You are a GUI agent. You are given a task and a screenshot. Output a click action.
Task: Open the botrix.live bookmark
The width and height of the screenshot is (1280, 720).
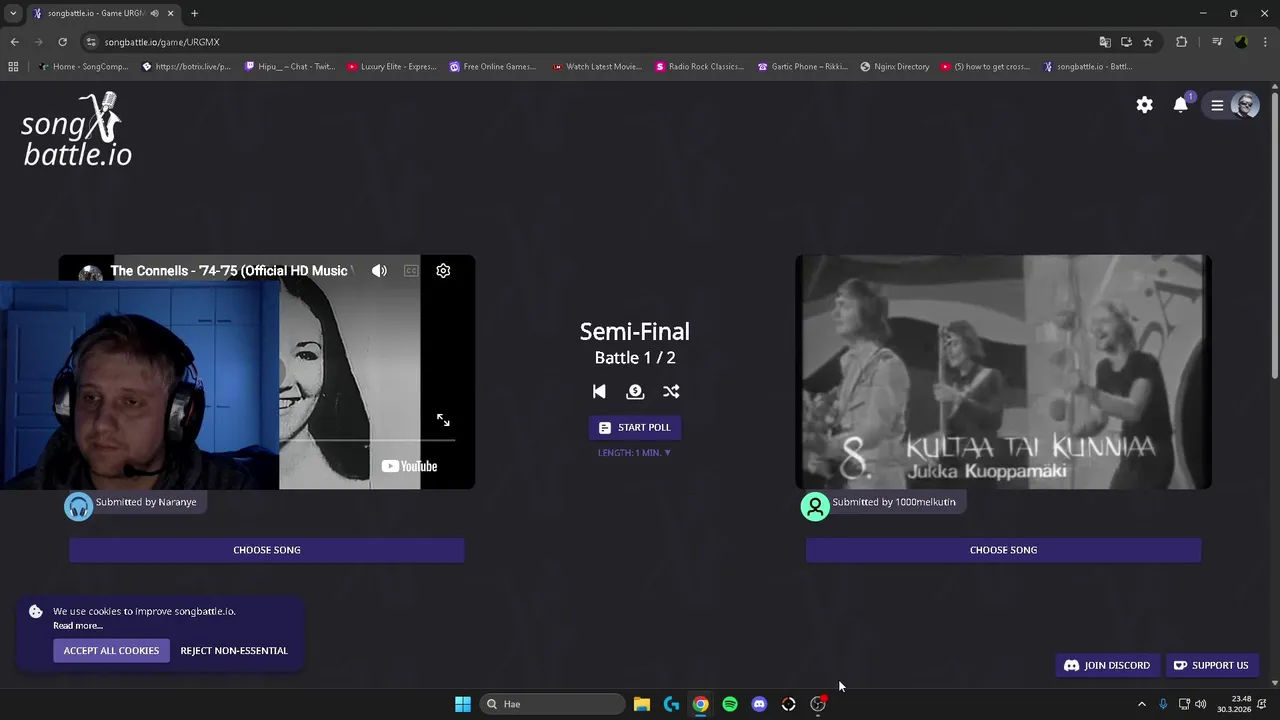click(x=187, y=67)
